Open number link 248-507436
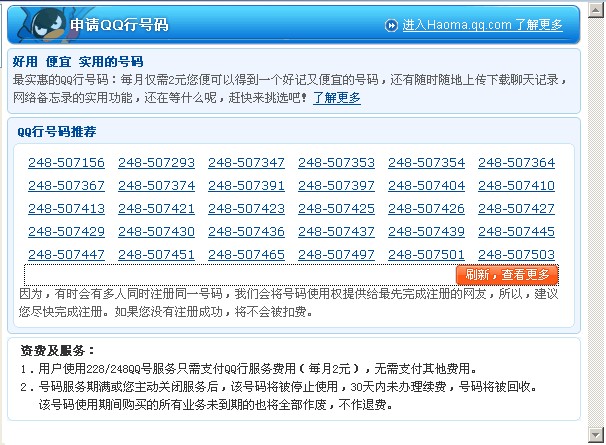This screenshot has height=445, width=606. coord(247,232)
